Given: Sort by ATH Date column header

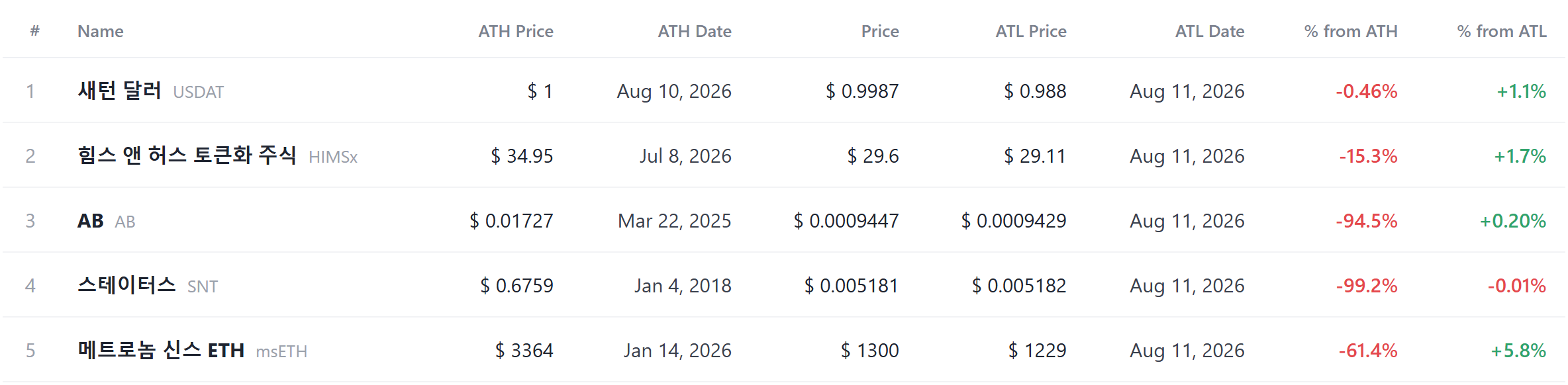Looking at the screenshot, I should (695, 31).
